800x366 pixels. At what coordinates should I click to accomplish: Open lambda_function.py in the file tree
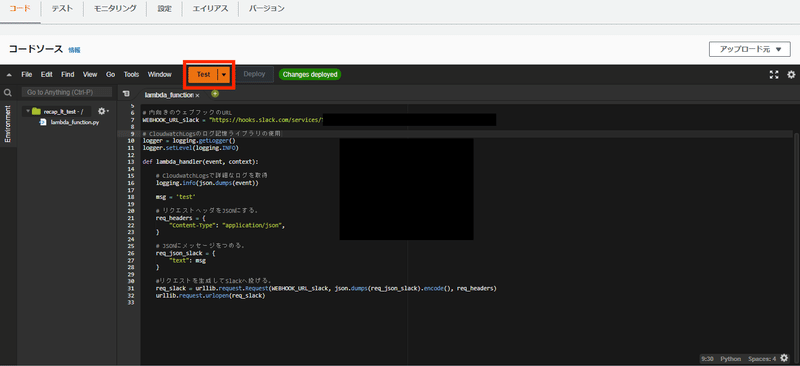74,123
